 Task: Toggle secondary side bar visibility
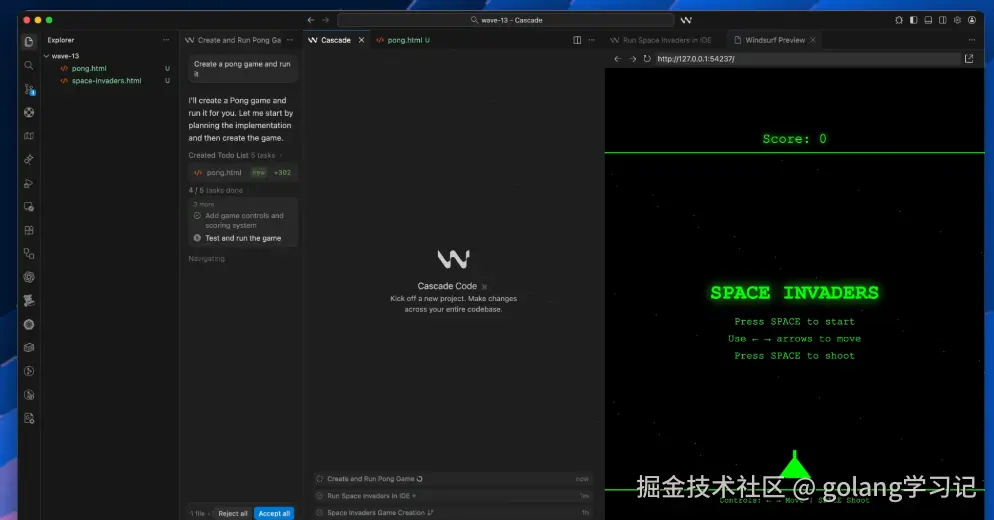943,20
